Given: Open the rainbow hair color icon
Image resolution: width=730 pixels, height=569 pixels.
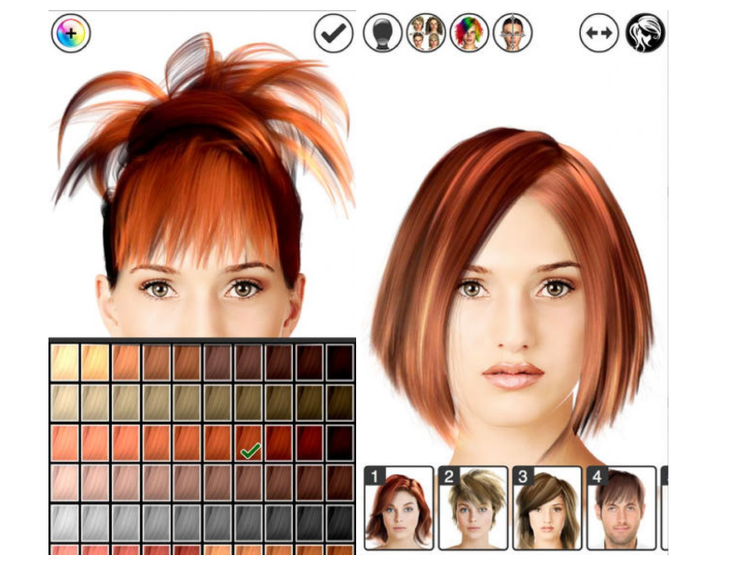Looking at the screenshot, I should click(x=469, y=33).
